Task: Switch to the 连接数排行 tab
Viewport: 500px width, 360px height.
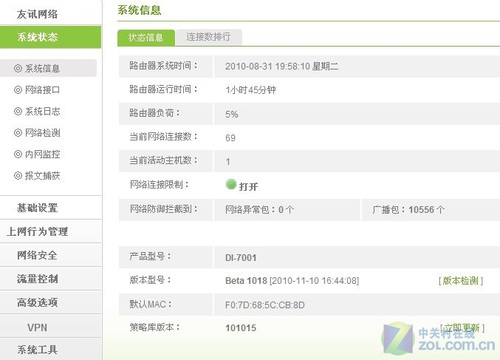Action: coord(209,37)
